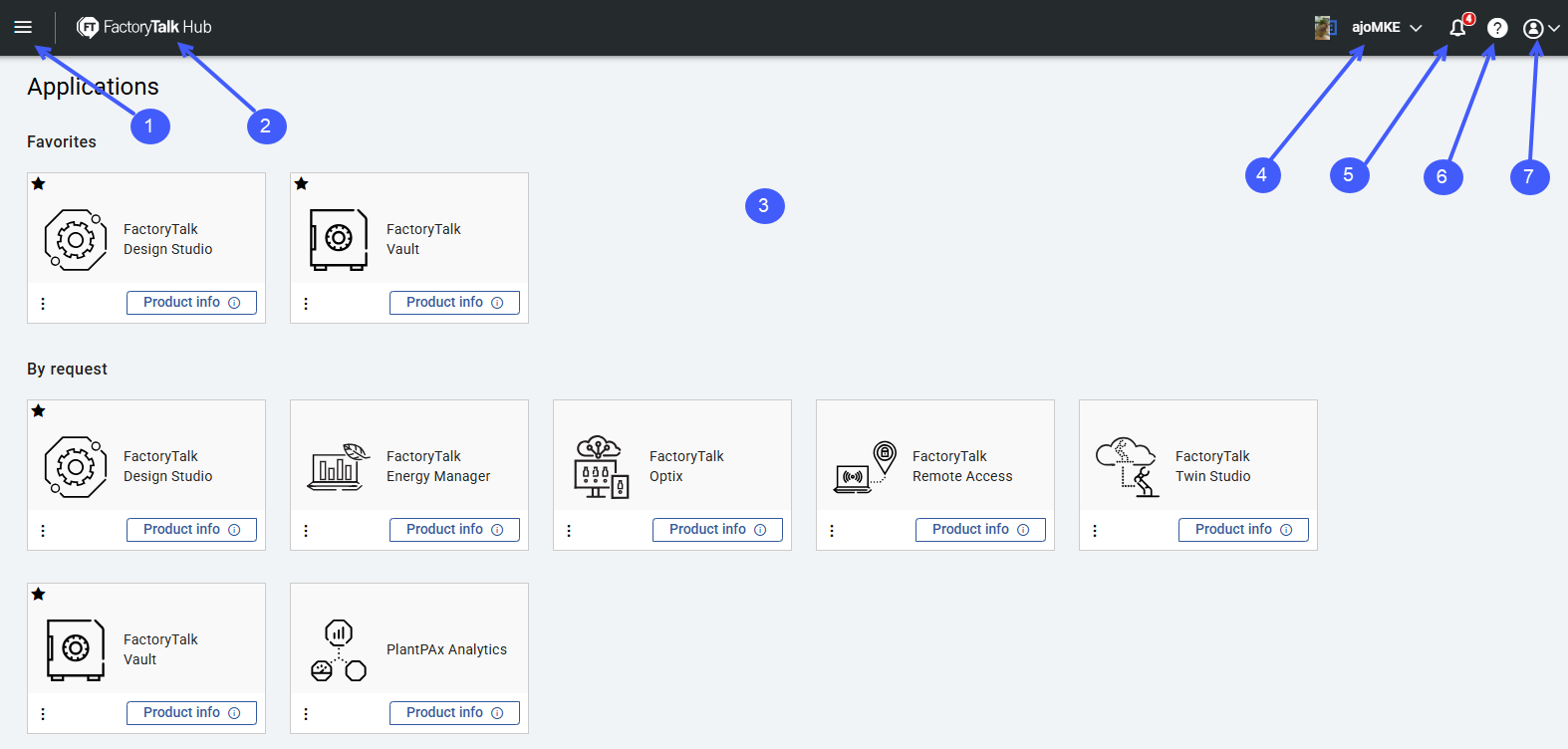Click the FactoryTalk Hub logo
This screenshot has height=749, width=1568.
144,27
